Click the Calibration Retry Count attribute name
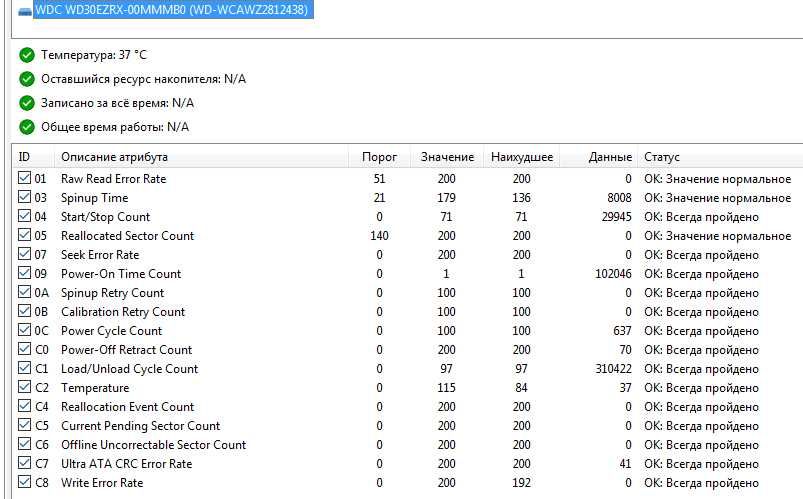Screen dimensions: 803x499 (123, 311)
